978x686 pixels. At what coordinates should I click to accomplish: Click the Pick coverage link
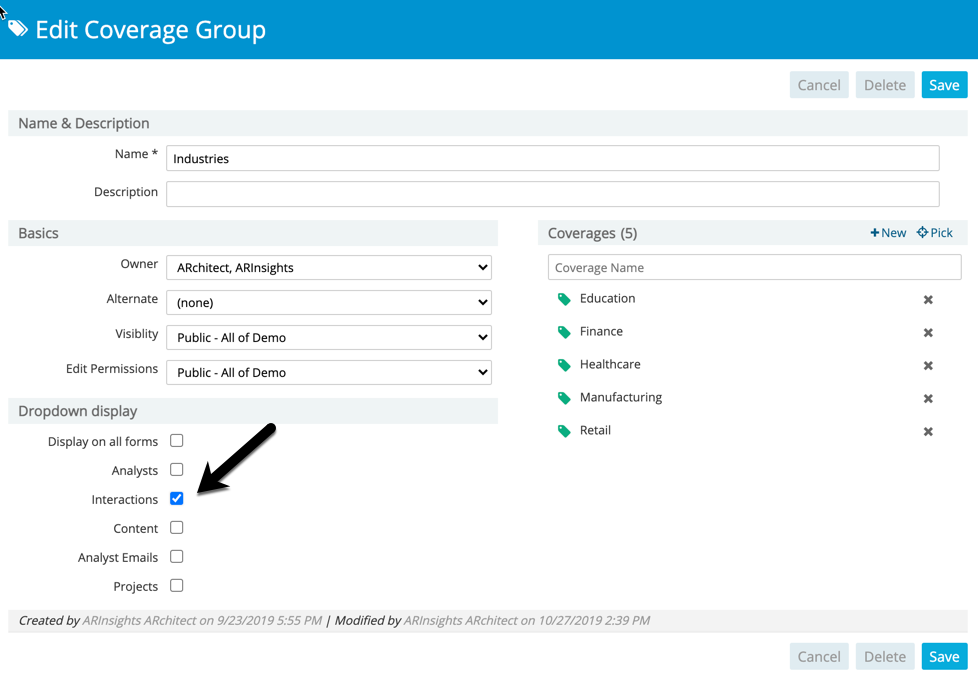tap(934, 233)
